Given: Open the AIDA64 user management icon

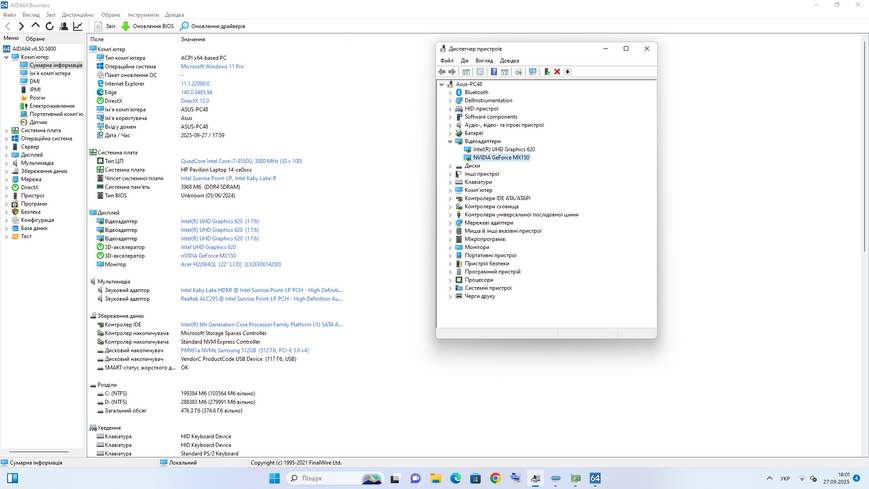Looking at the screenshot, I should (64, 26).
